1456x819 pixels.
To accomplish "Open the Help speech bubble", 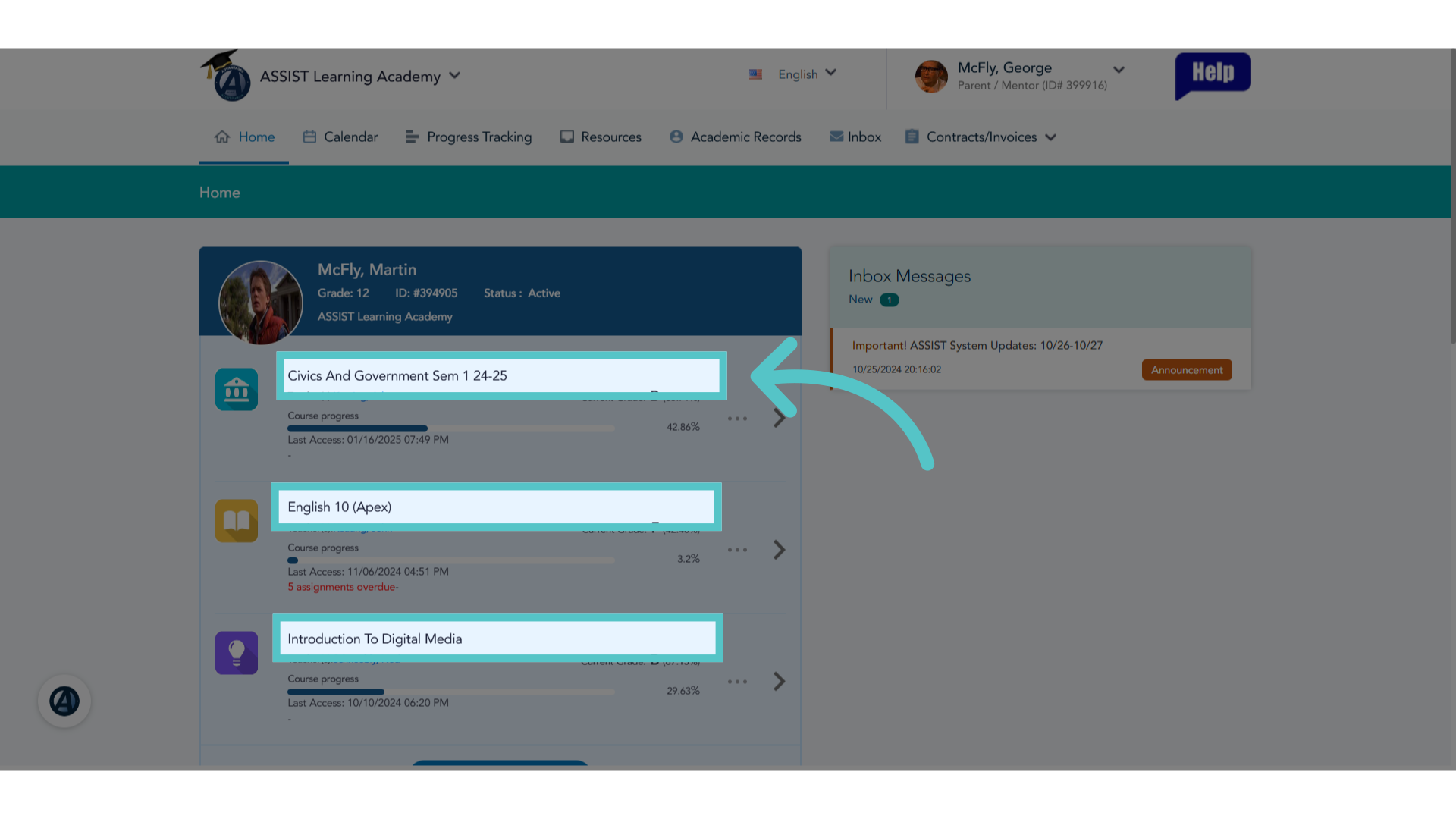I will coord(1213,75).
